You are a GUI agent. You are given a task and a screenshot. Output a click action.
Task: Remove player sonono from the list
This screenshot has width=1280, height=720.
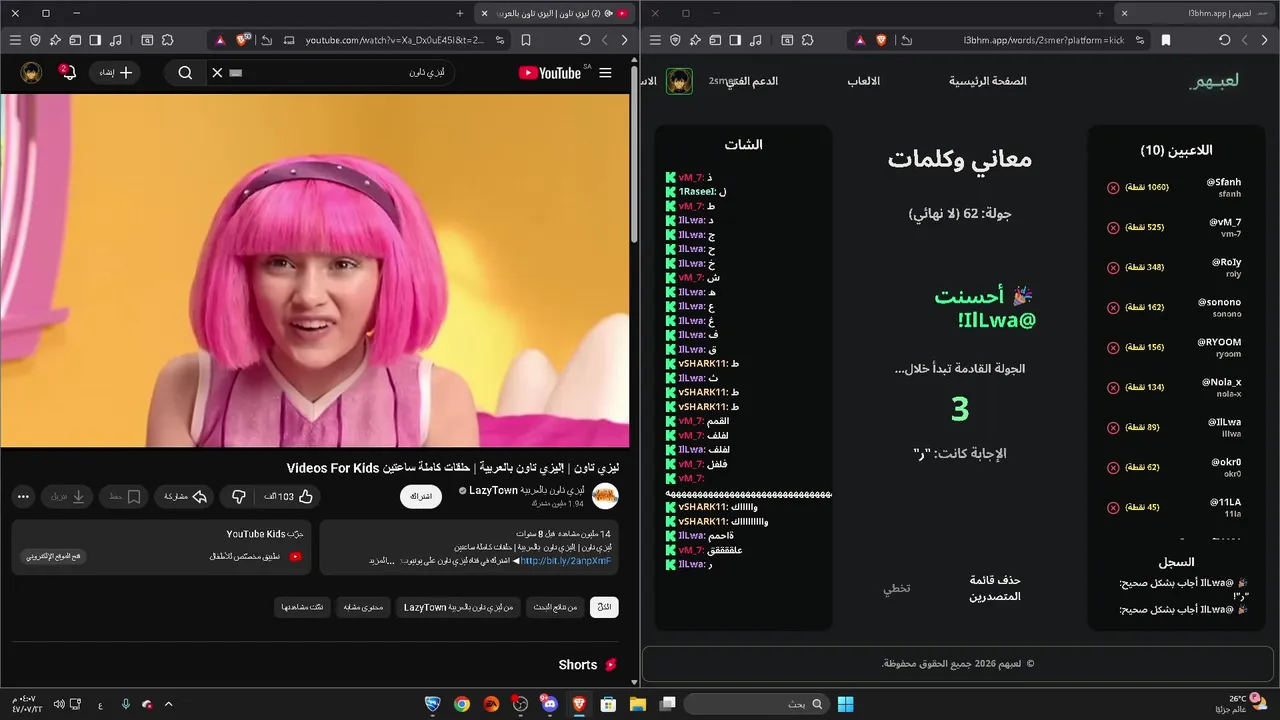pos(1113,308)
